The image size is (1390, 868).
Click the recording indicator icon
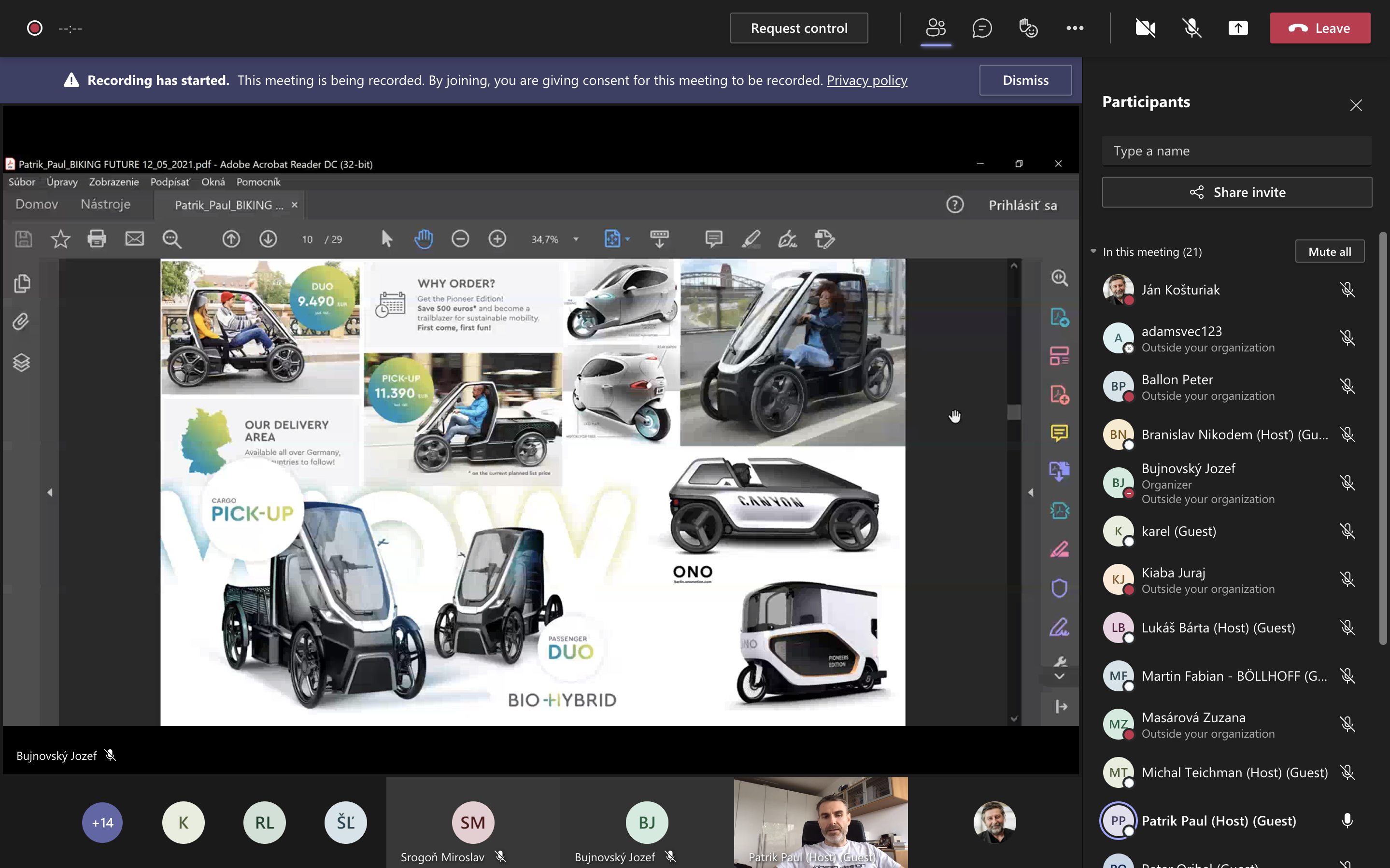pyautogui.click(x=34, y=28)
